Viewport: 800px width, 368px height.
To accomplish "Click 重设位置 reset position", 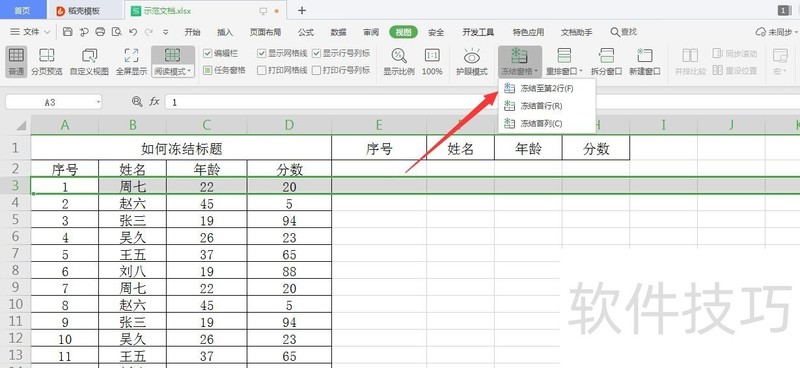I will (735, 70).
